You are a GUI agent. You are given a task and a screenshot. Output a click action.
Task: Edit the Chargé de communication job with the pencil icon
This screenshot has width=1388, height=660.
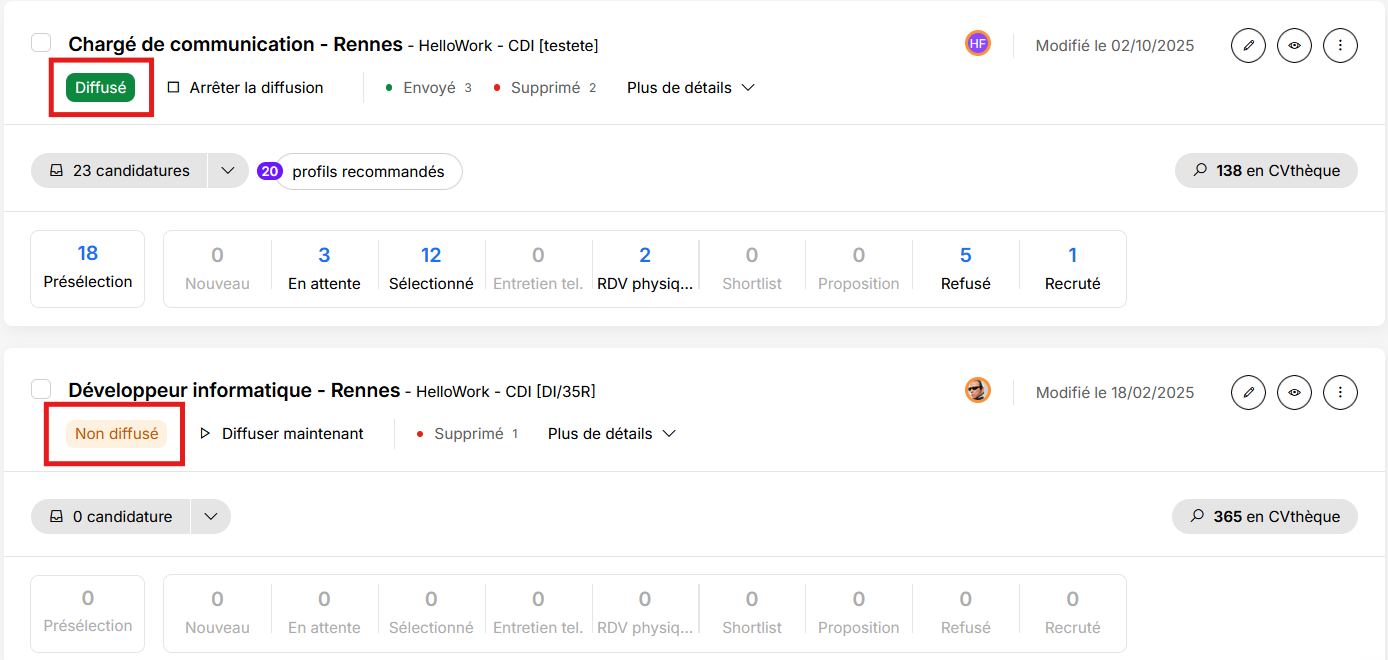(x=1248, y=45)
